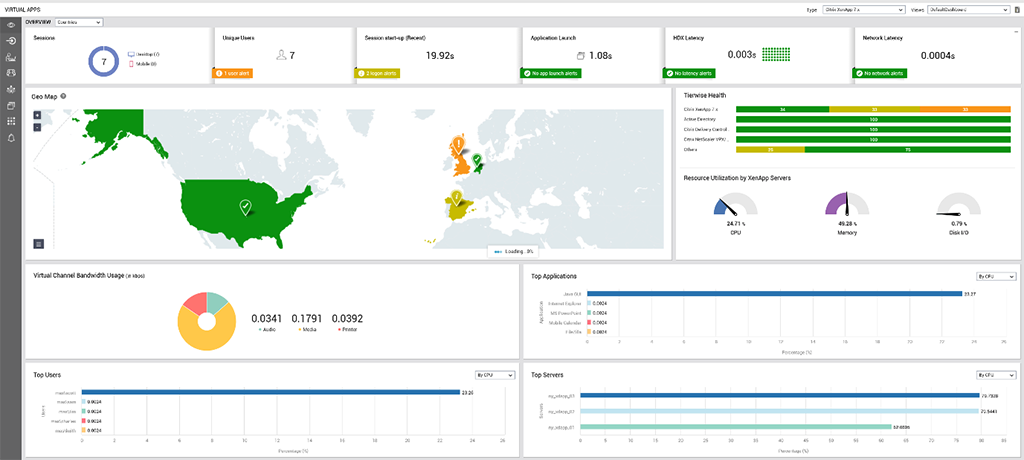Click the longest bar in Top Users
1024x460 pixels.
pos(270,393)
